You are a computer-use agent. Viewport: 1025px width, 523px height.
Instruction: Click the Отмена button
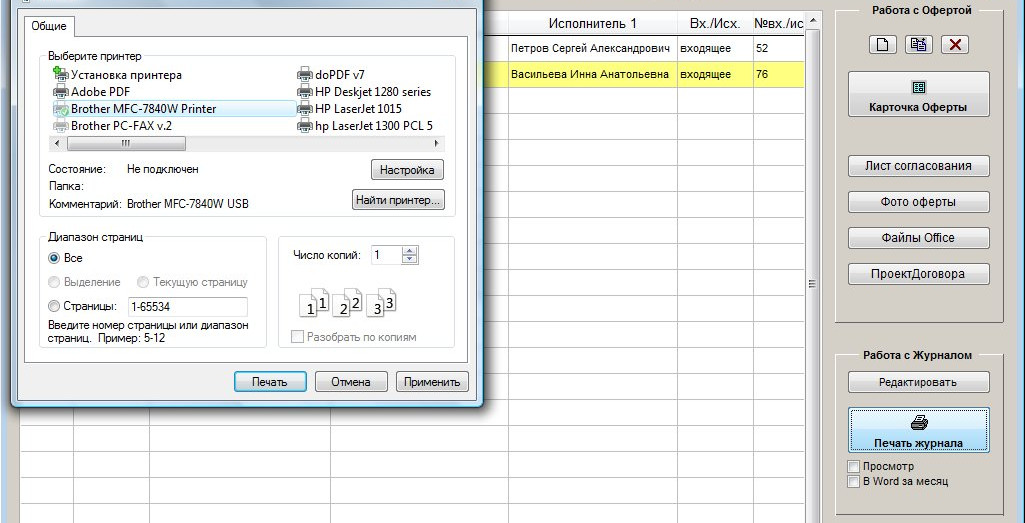(351, 382)
